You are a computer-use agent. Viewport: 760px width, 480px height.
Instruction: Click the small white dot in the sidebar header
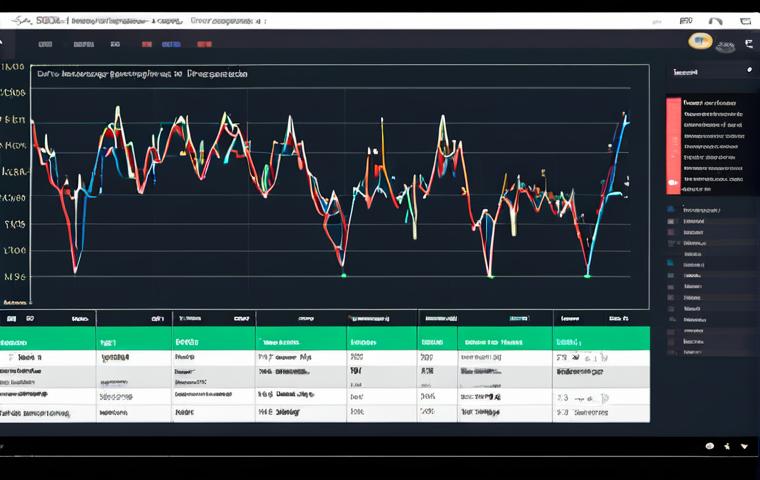click(x=749, y=70)
